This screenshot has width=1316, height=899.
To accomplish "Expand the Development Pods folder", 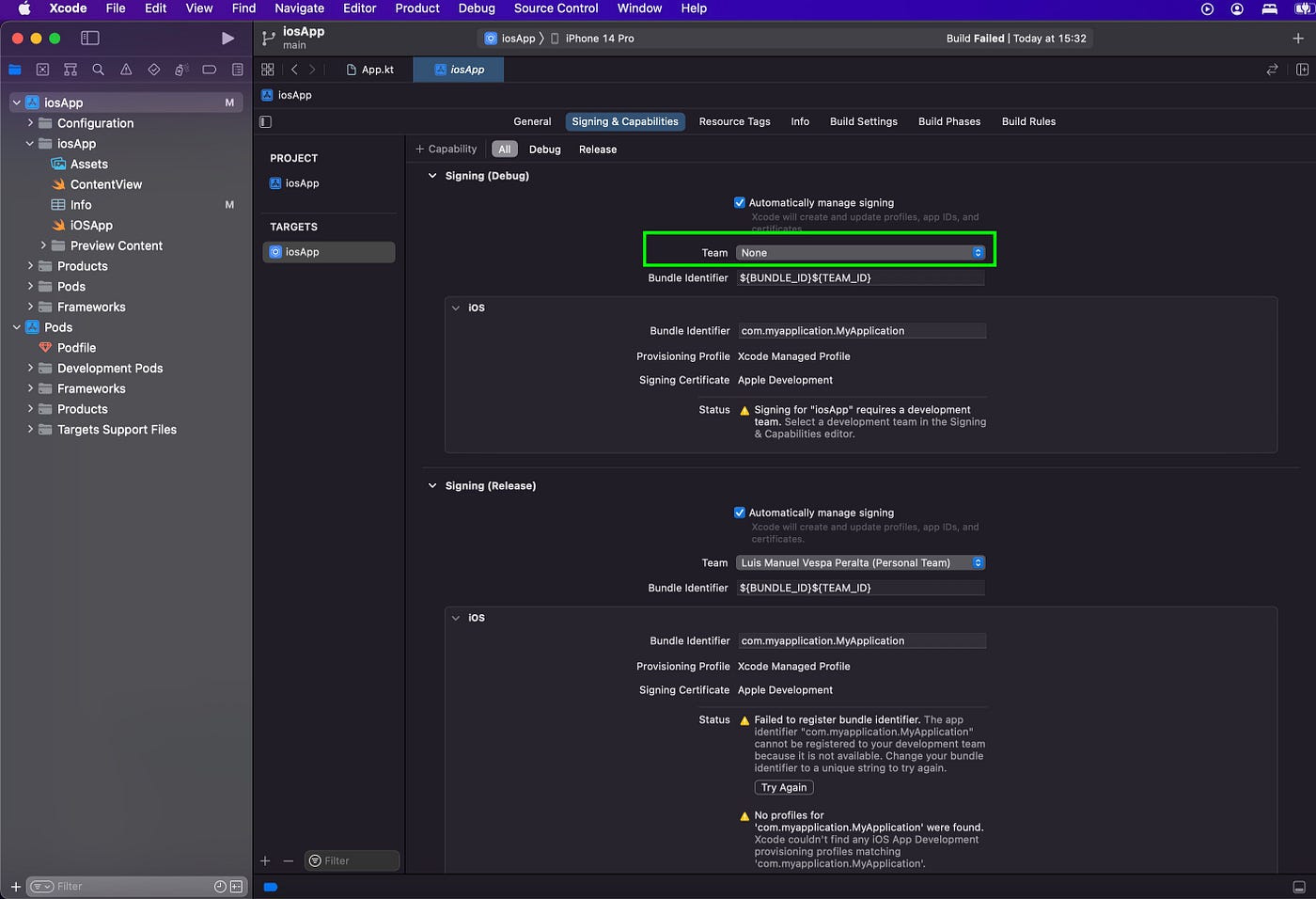I will [x=30, y=368].
